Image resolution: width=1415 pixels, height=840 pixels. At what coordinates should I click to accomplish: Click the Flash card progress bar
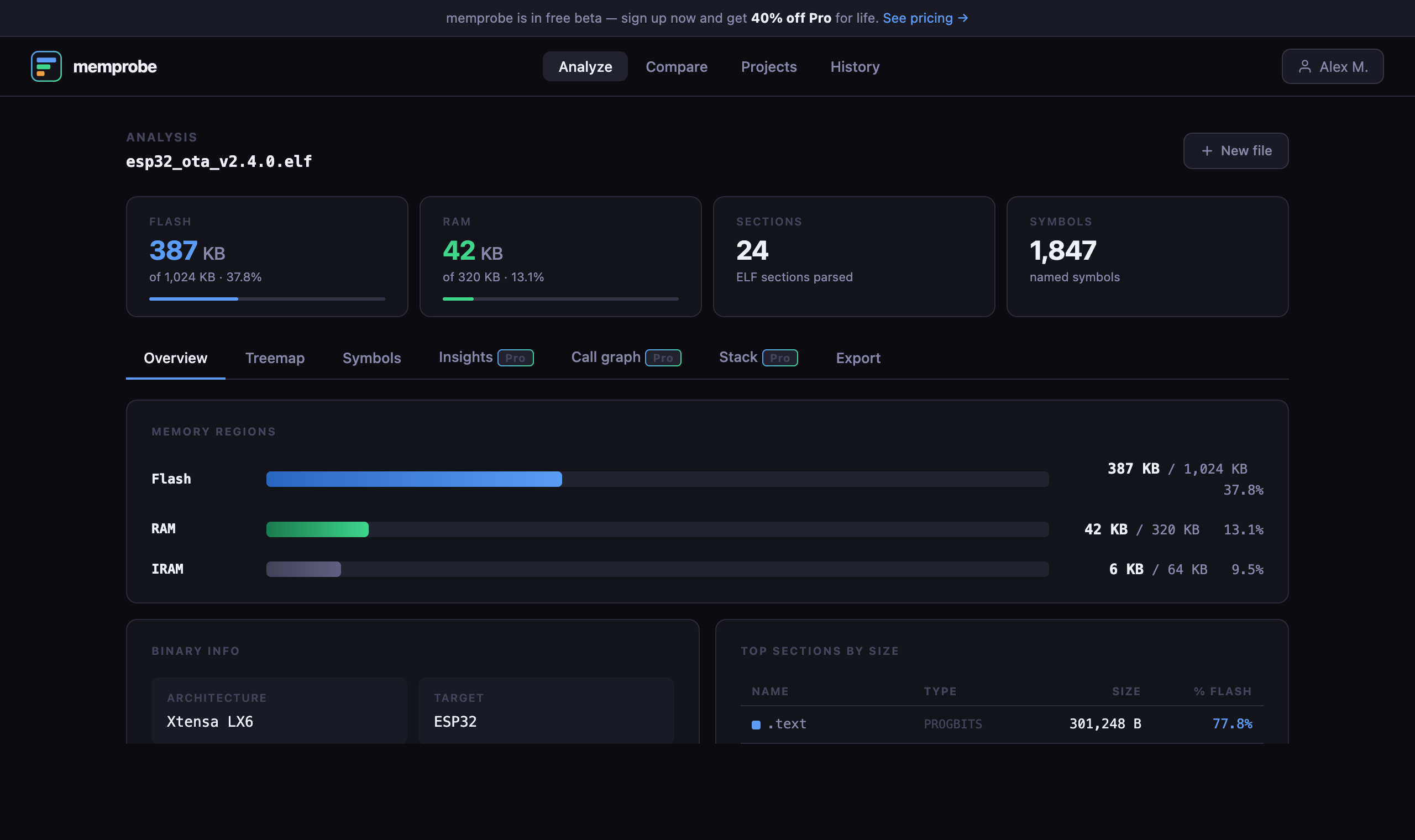point(267,299)
